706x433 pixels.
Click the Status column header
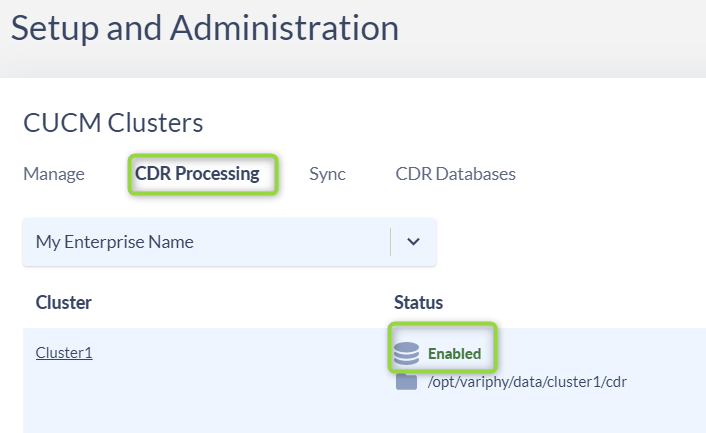pos(418,302)
